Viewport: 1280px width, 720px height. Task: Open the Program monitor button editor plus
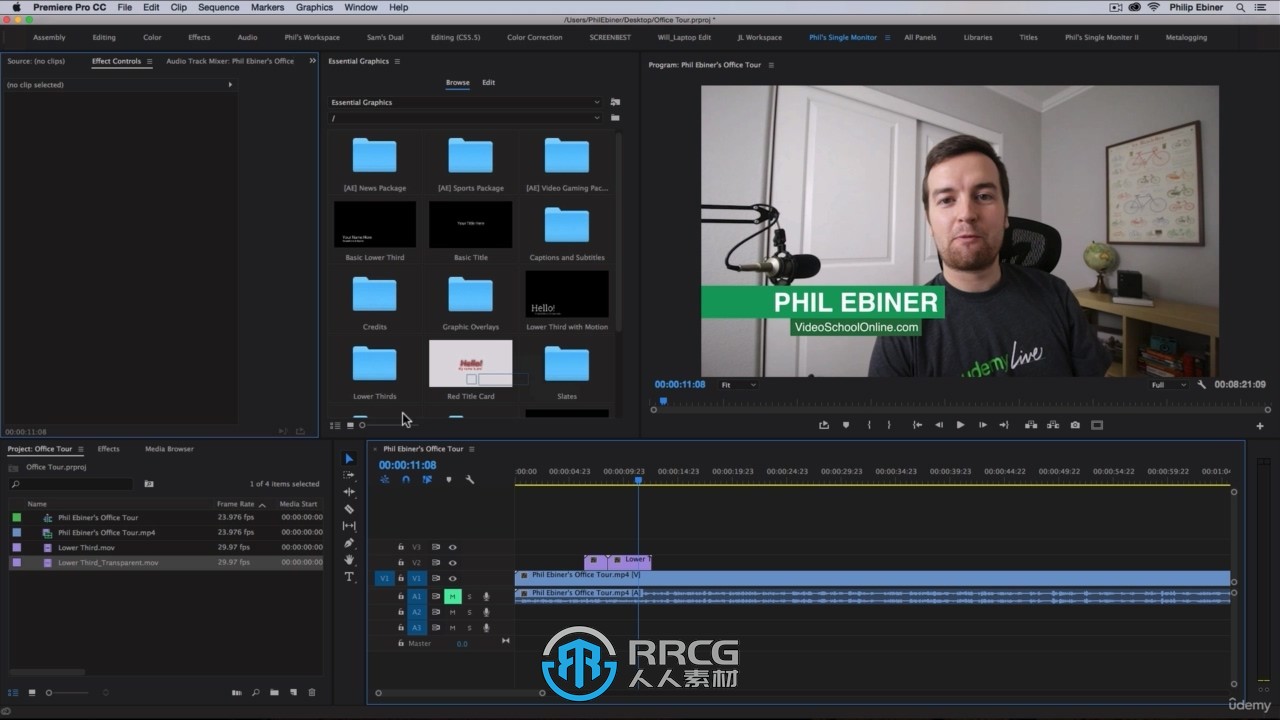[x=1260, y=426]
